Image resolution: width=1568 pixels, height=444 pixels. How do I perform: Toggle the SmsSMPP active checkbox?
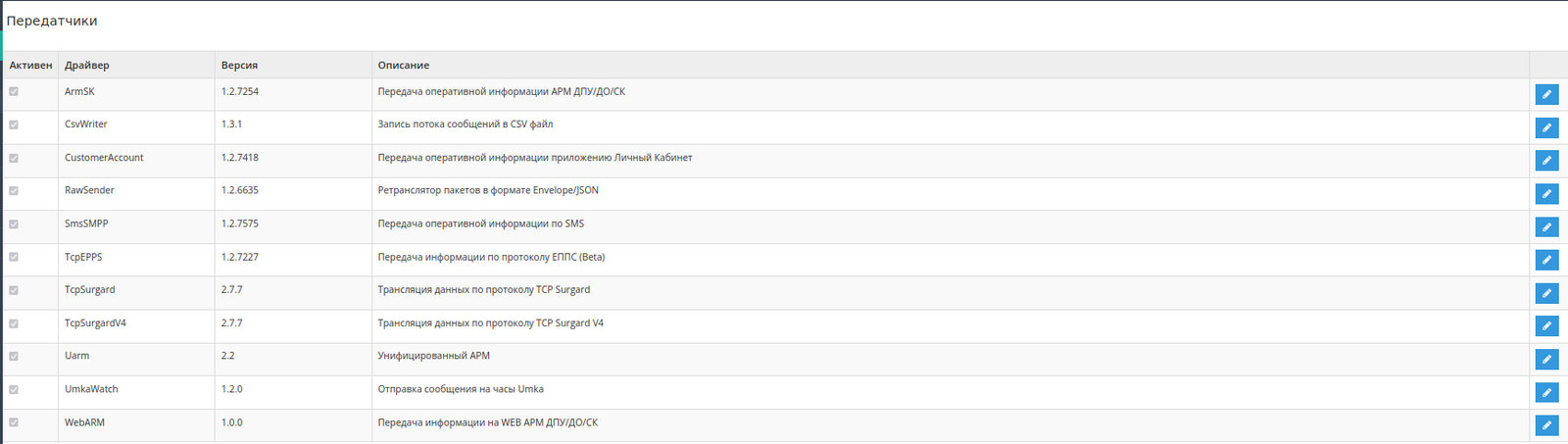click(x=14, y=223)
